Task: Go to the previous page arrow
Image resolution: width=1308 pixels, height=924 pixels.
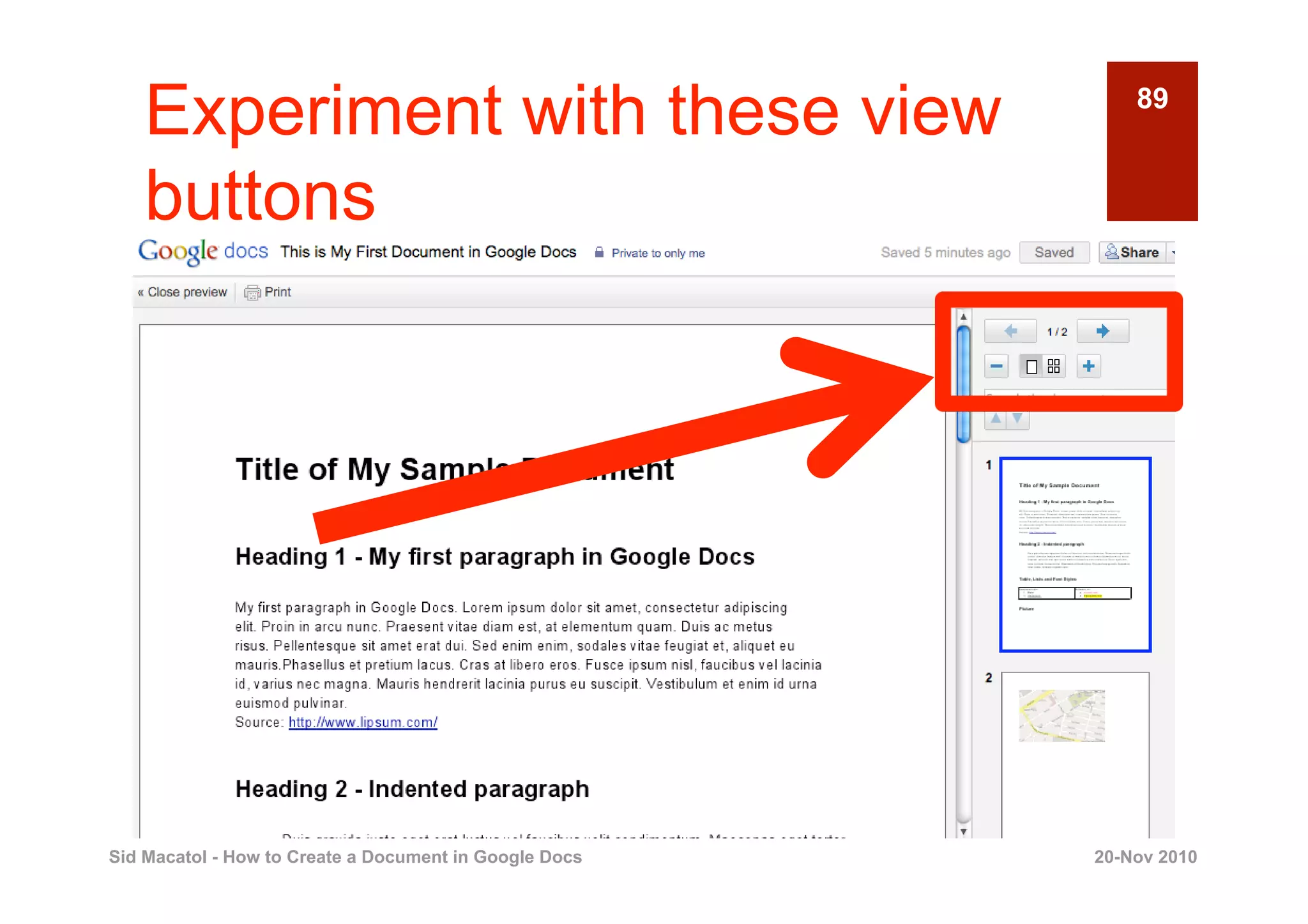Action: pyautogui.click(x=1010, y=331)
